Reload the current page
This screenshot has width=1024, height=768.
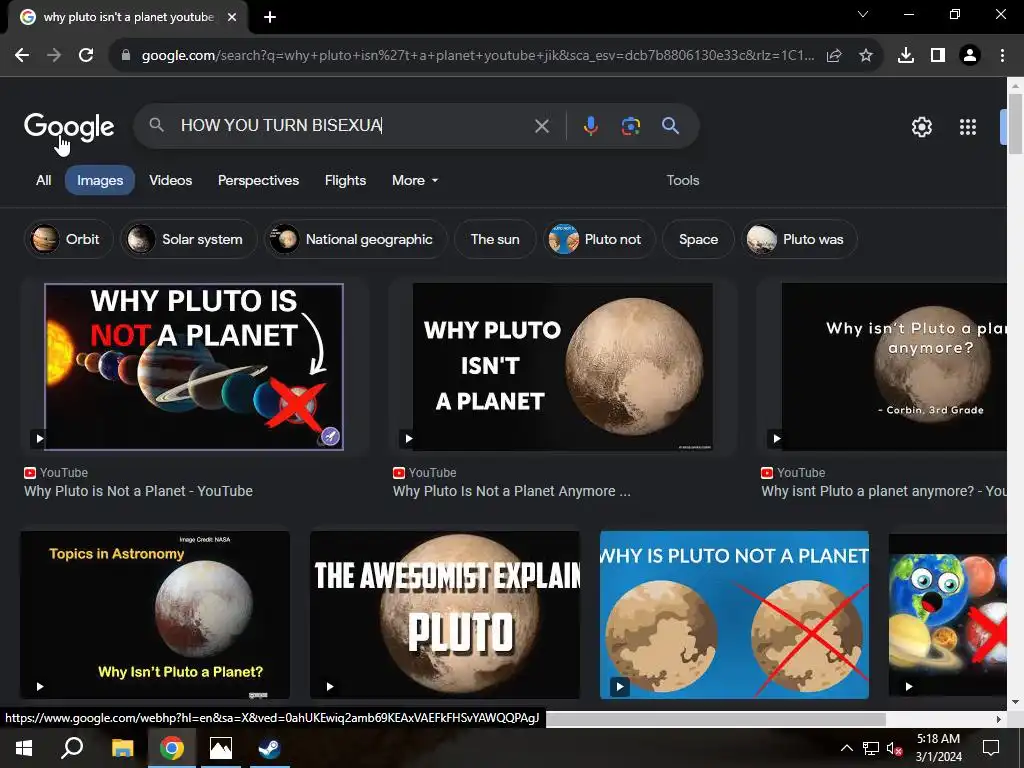click(x=86, y=56)
